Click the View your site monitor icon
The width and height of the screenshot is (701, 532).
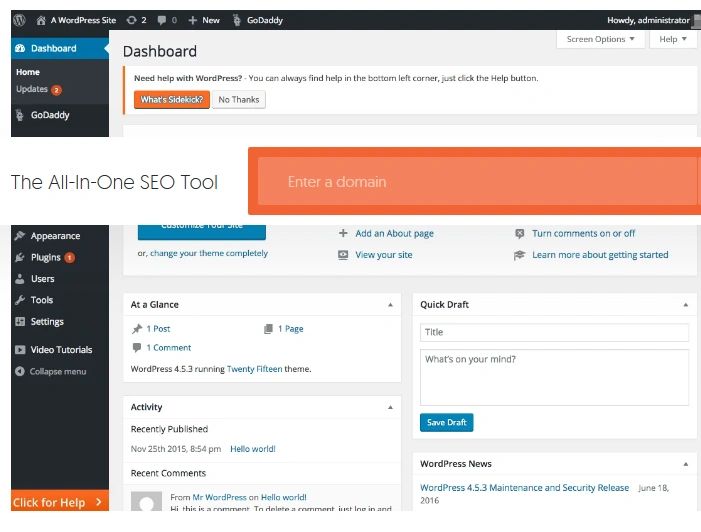343,255
